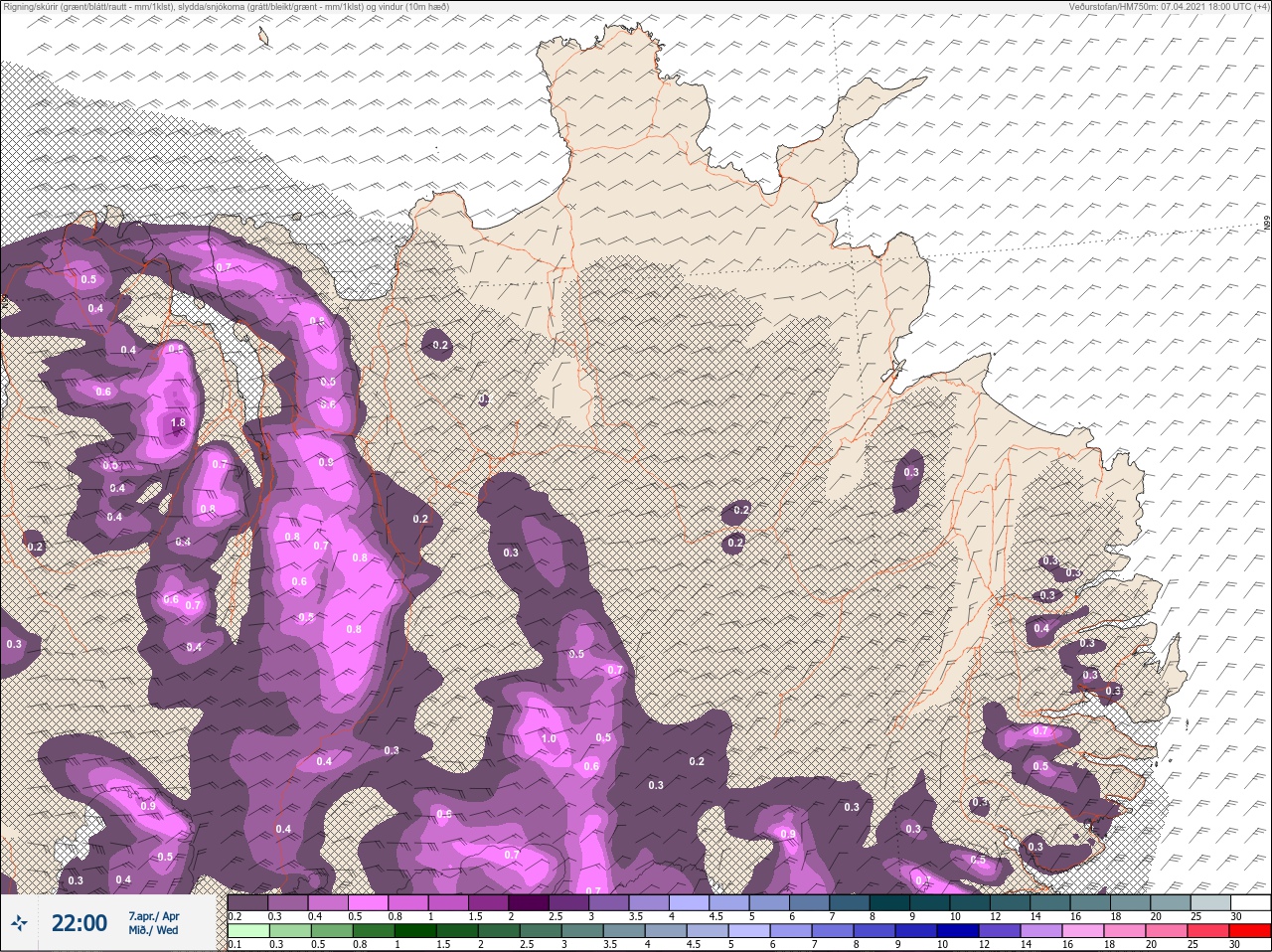
Task: Click the Veðurstofan logo icon beside the time
Action: click(19, 923)
